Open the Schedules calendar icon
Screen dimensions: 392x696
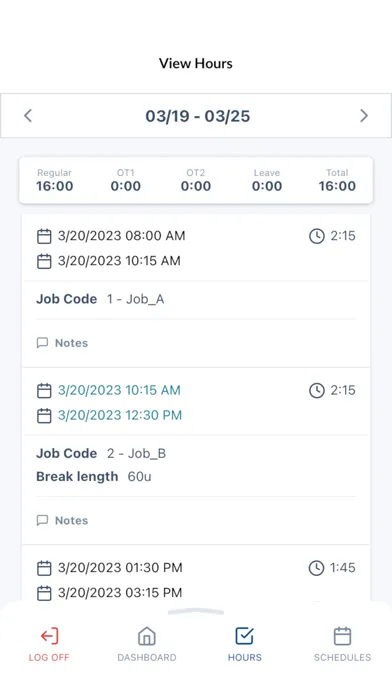pos(342,636)
